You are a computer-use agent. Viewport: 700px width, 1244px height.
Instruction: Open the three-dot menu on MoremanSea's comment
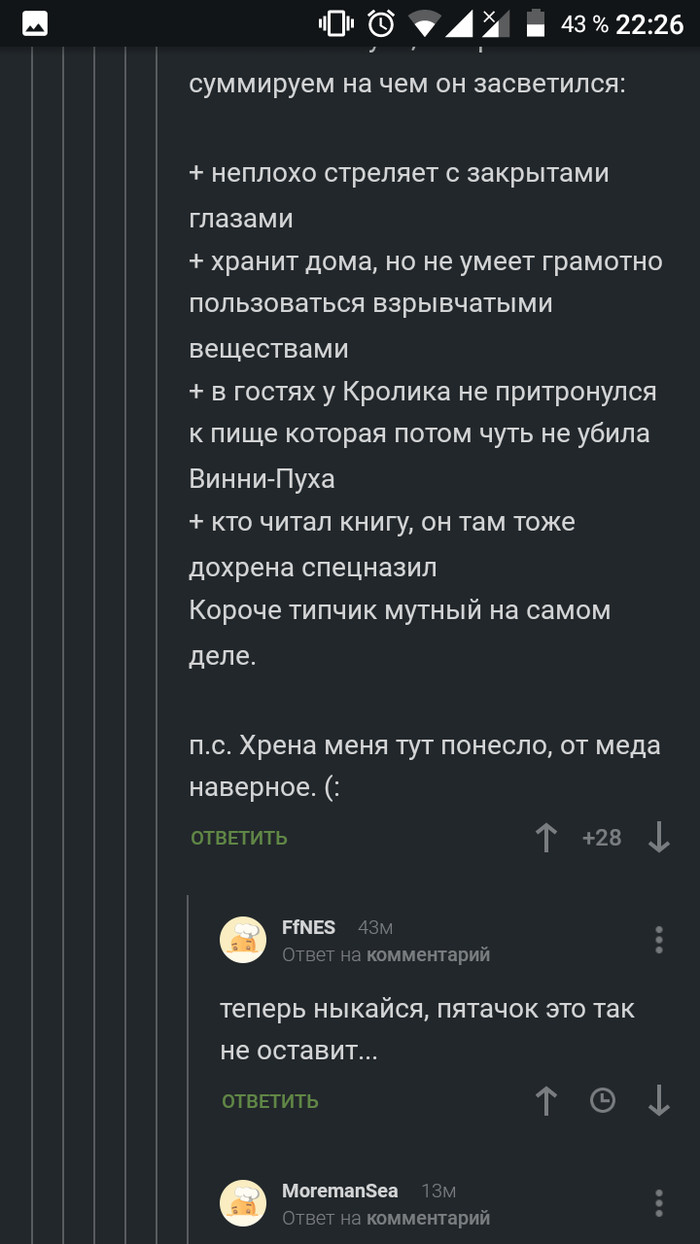[658, 1203]
